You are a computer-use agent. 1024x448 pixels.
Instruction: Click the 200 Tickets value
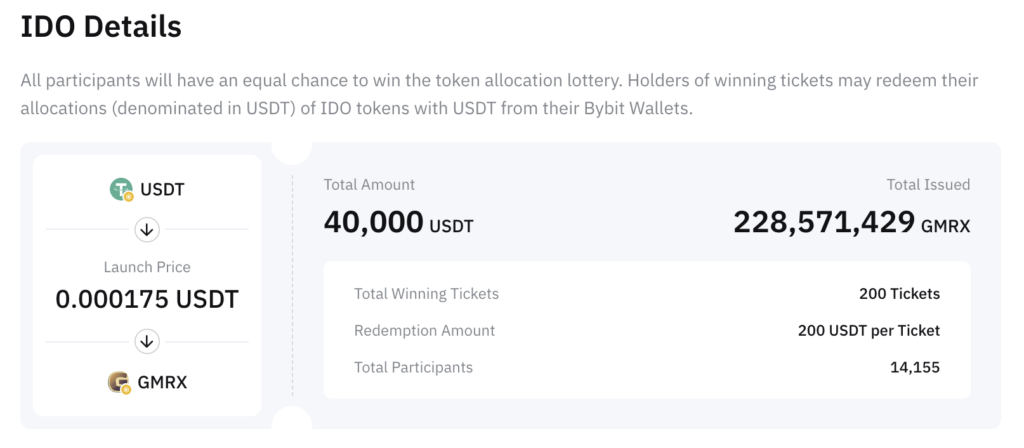899,294
